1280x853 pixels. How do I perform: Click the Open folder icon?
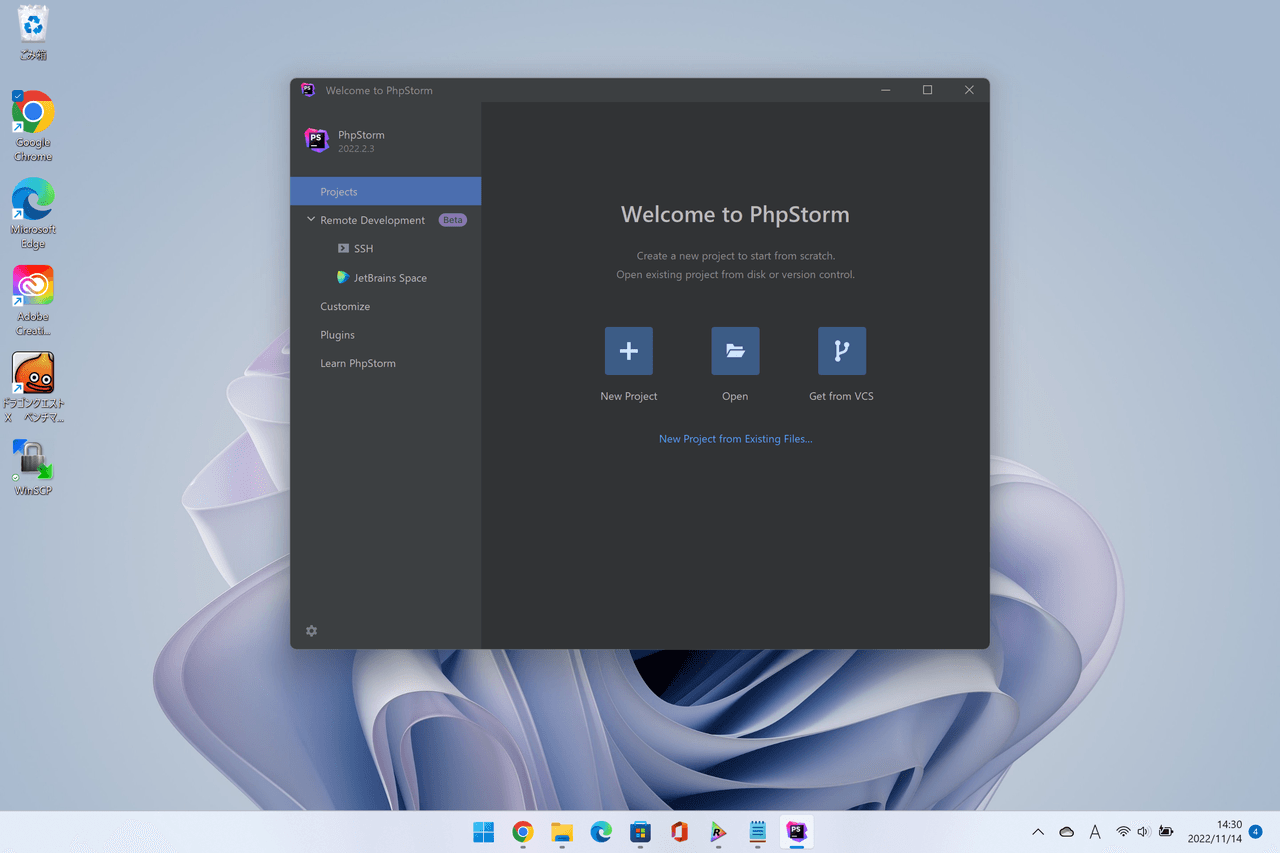(x=735, y=351)
